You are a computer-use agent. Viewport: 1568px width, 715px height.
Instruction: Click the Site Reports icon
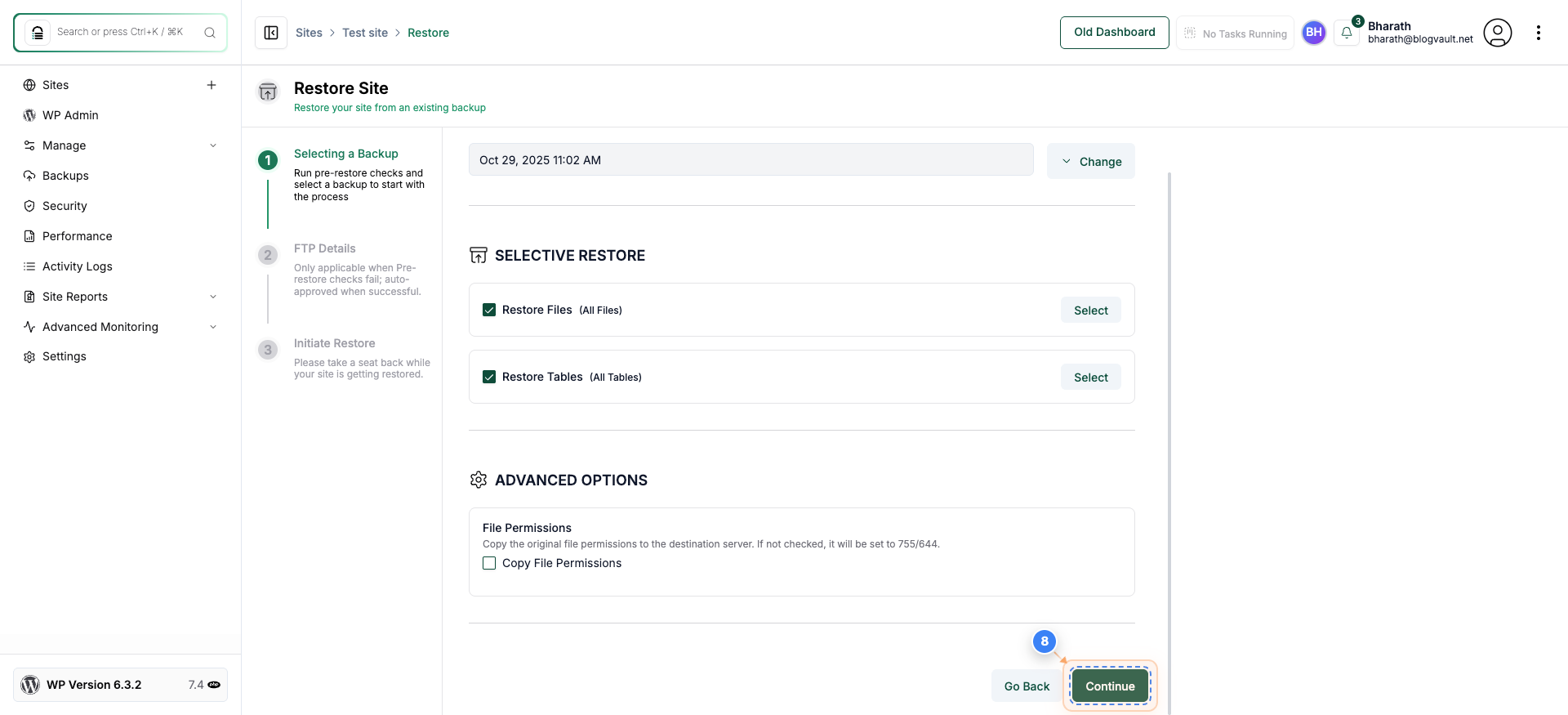29,297
